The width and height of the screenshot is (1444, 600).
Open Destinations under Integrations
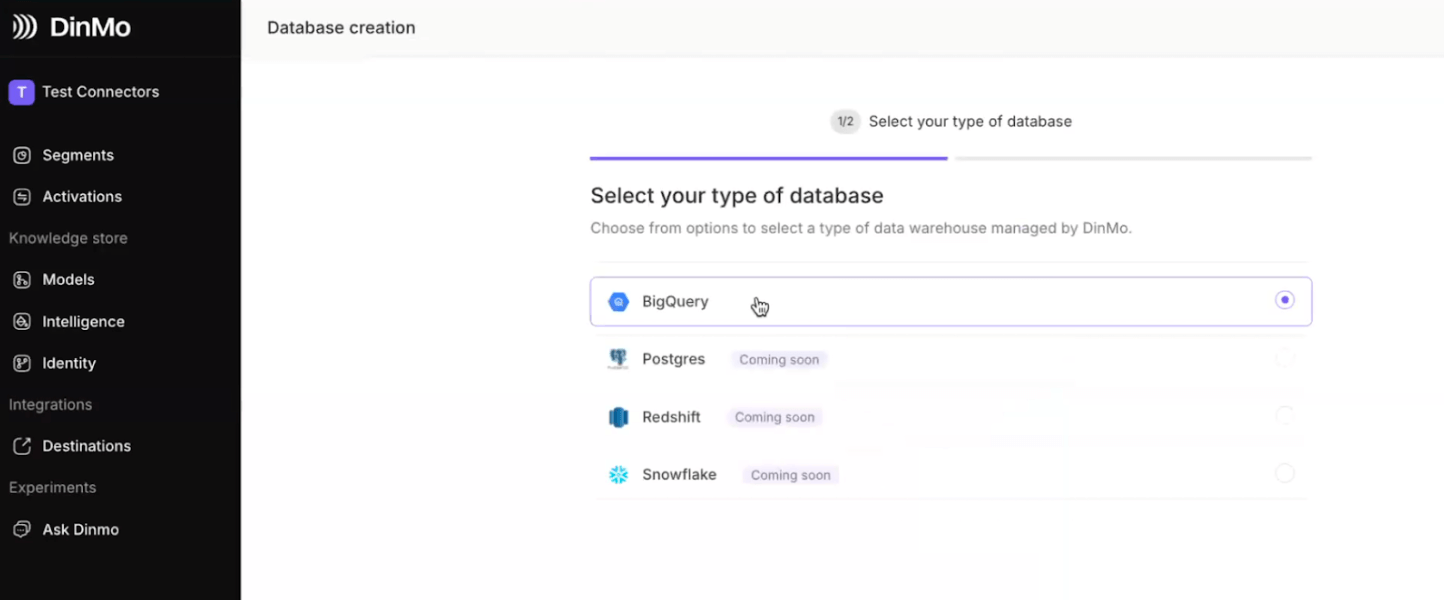[86, 446]
